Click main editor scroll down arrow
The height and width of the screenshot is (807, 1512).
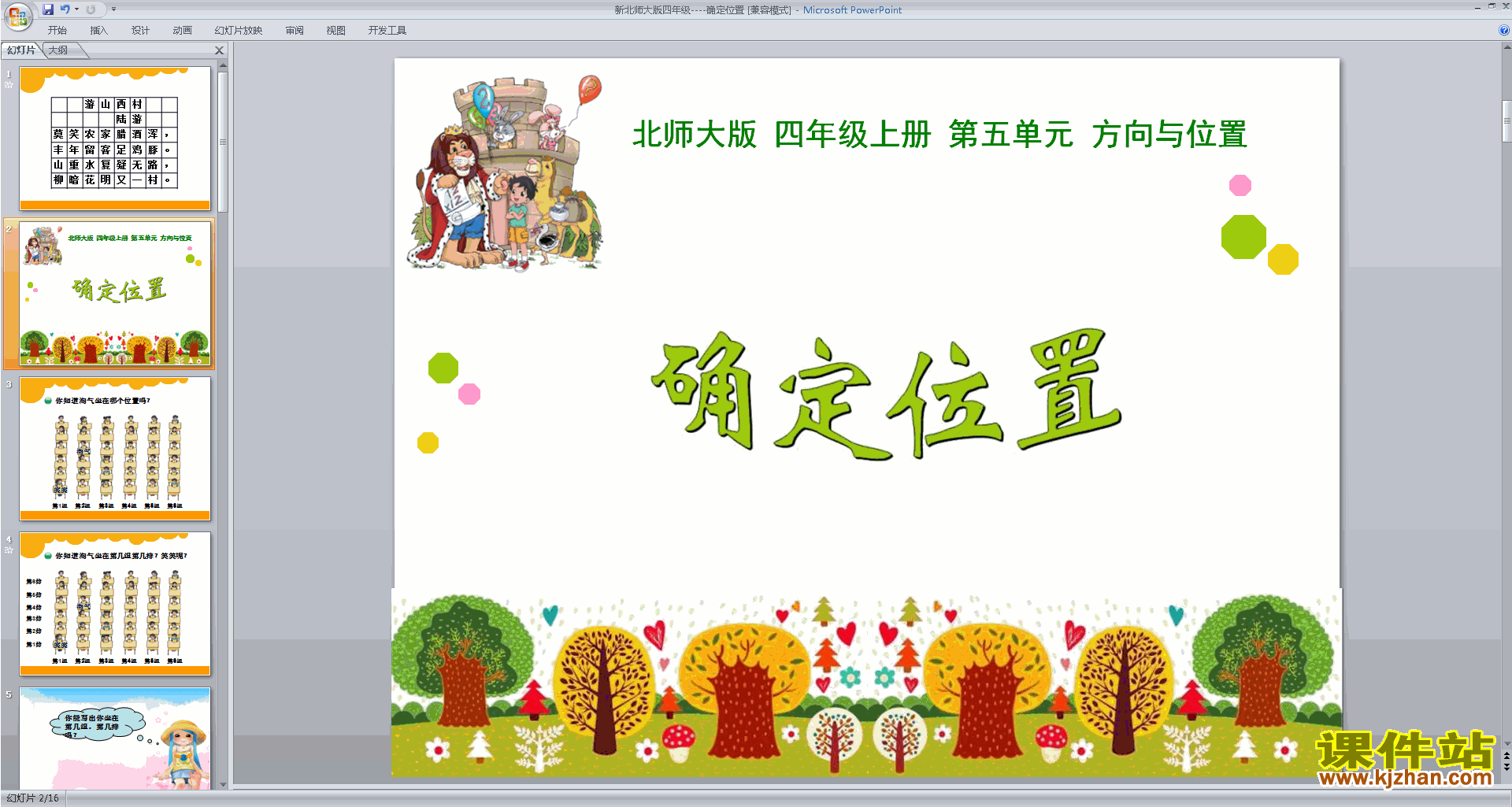coord(1506,742)
